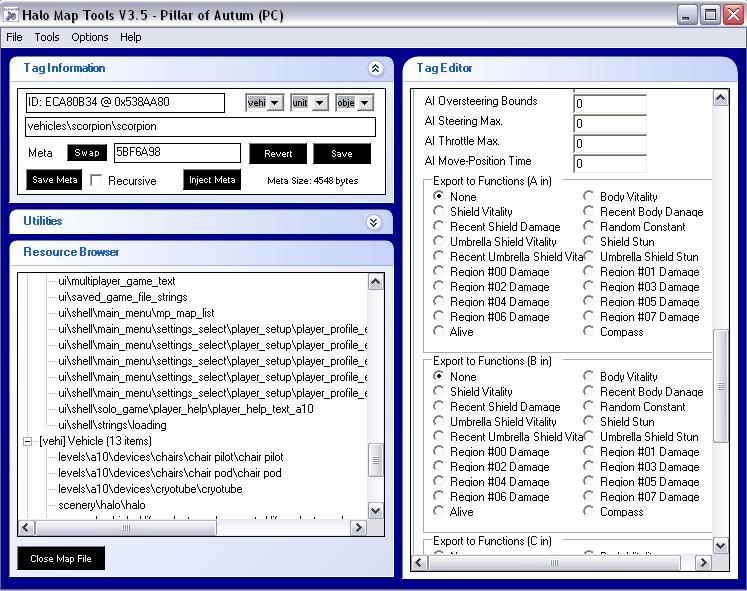Collapse the [vehi] Vehicle tree node
747x591 pixels.
coord(28,441)
